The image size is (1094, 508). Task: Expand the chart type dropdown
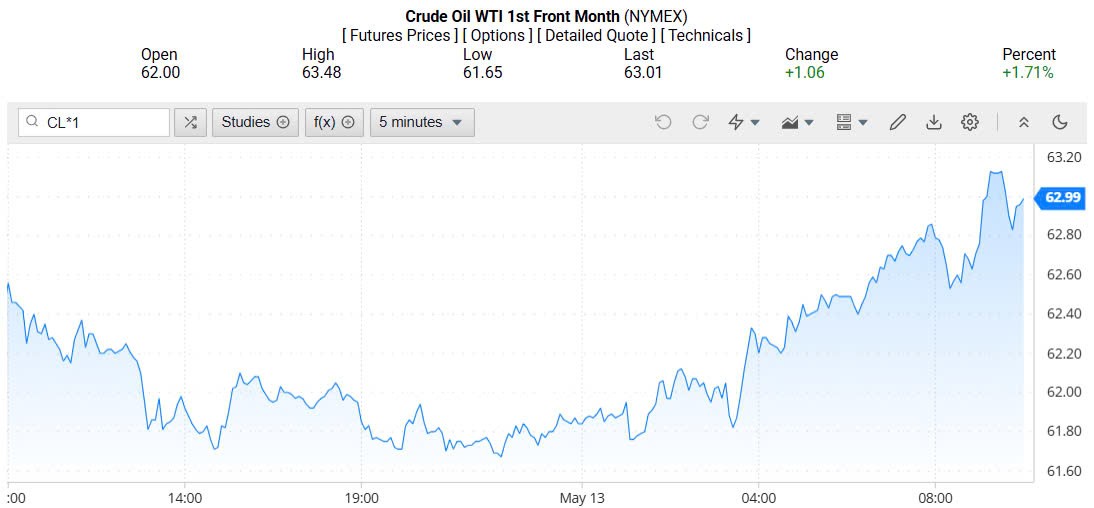pyautogui.click(x=798, y=122)
